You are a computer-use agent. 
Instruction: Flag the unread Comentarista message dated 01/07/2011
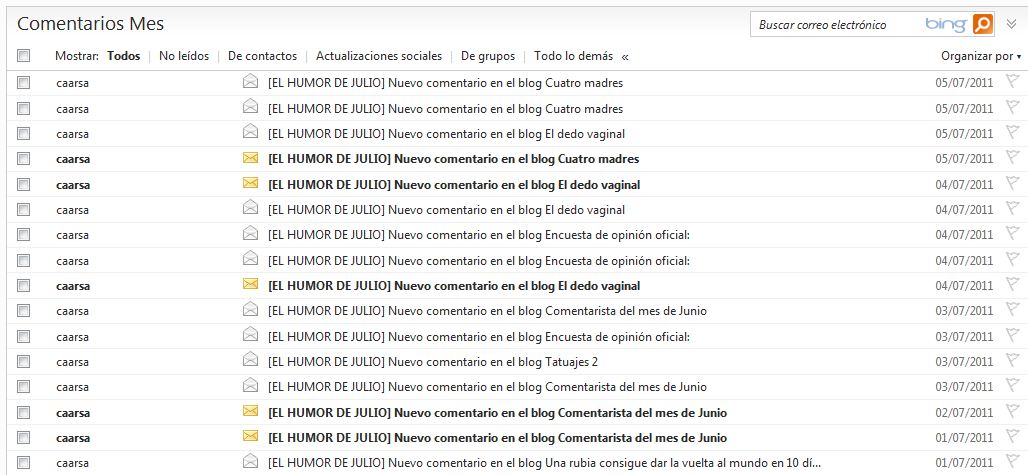coord(1013,437)
